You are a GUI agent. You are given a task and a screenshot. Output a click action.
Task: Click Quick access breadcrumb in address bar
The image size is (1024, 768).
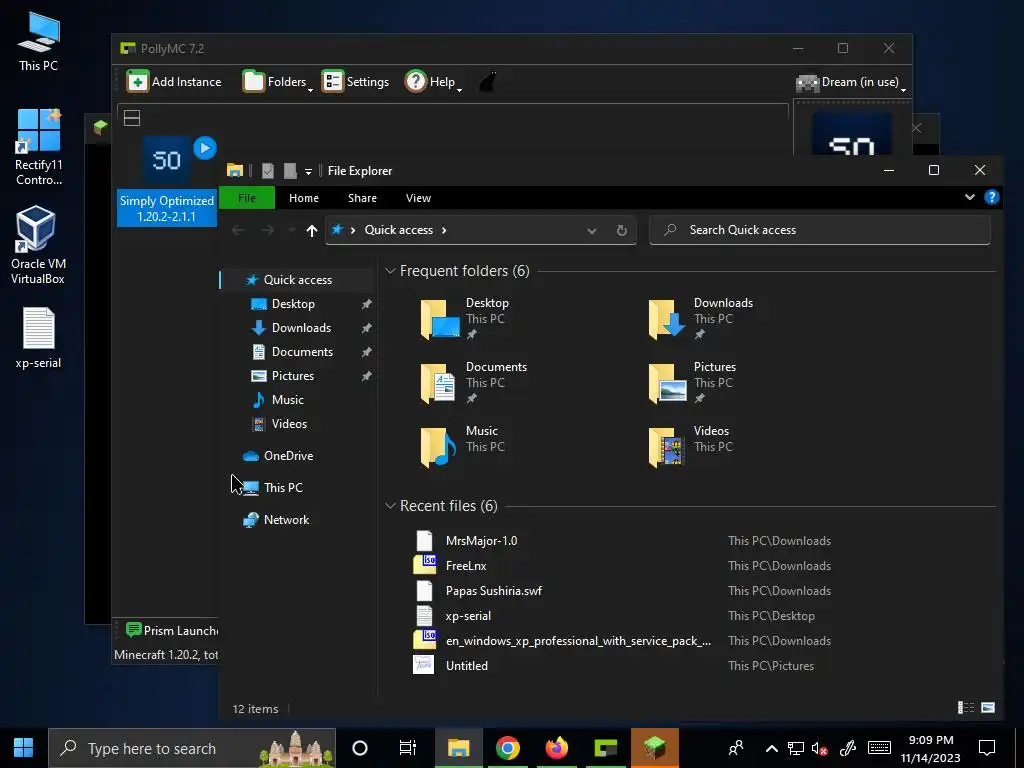coord(398,230)
